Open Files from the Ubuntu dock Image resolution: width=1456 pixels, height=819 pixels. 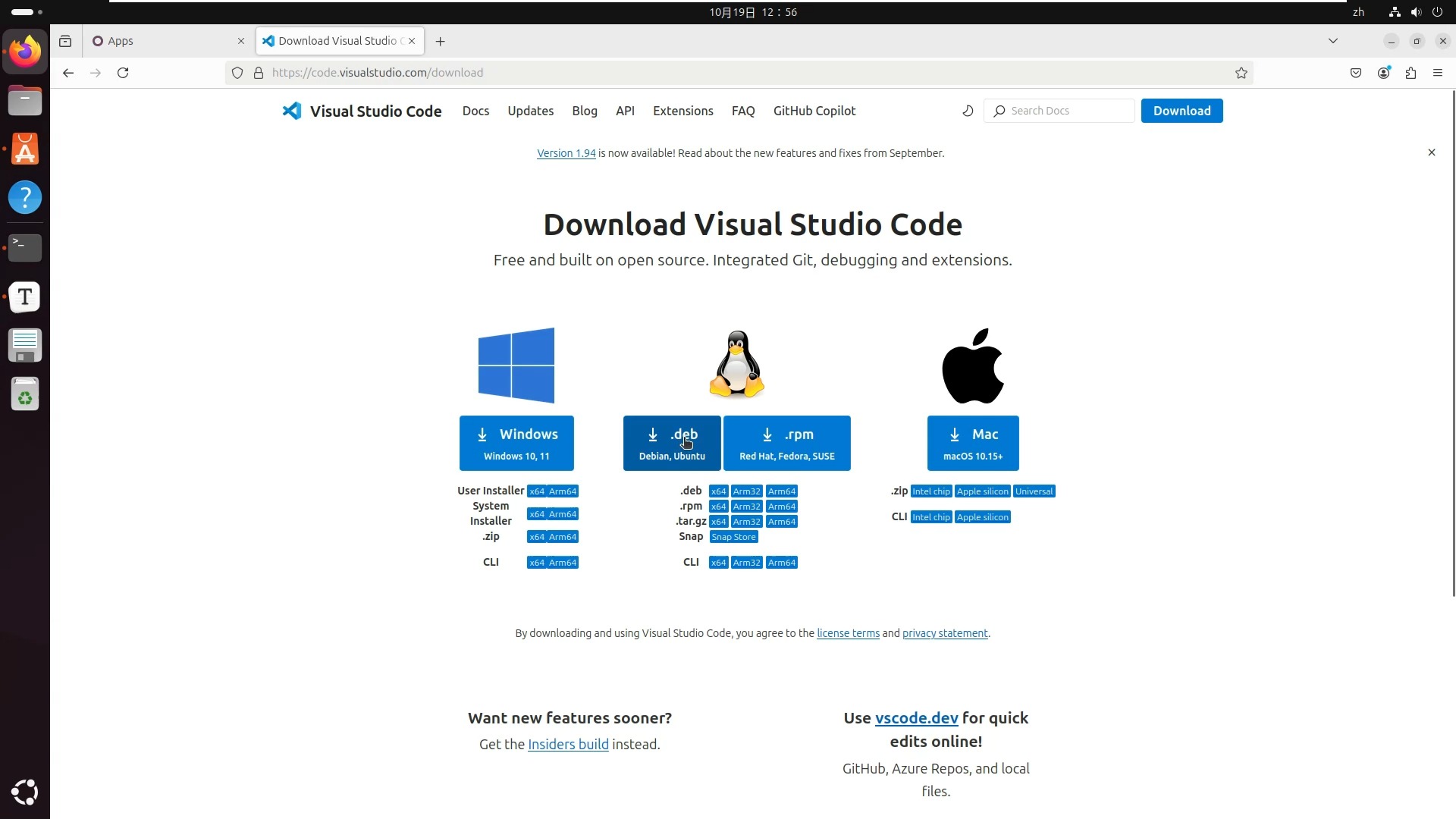(x=25, y=100)
